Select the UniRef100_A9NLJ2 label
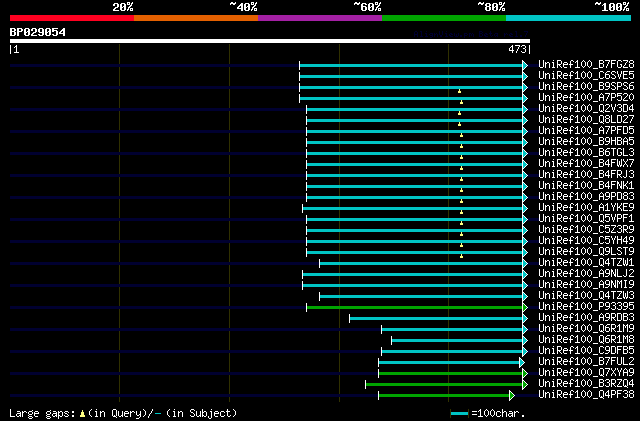Image resolution: width=640 pixels, height=421 pixels. pyautogui.click(x=586, y=274)
